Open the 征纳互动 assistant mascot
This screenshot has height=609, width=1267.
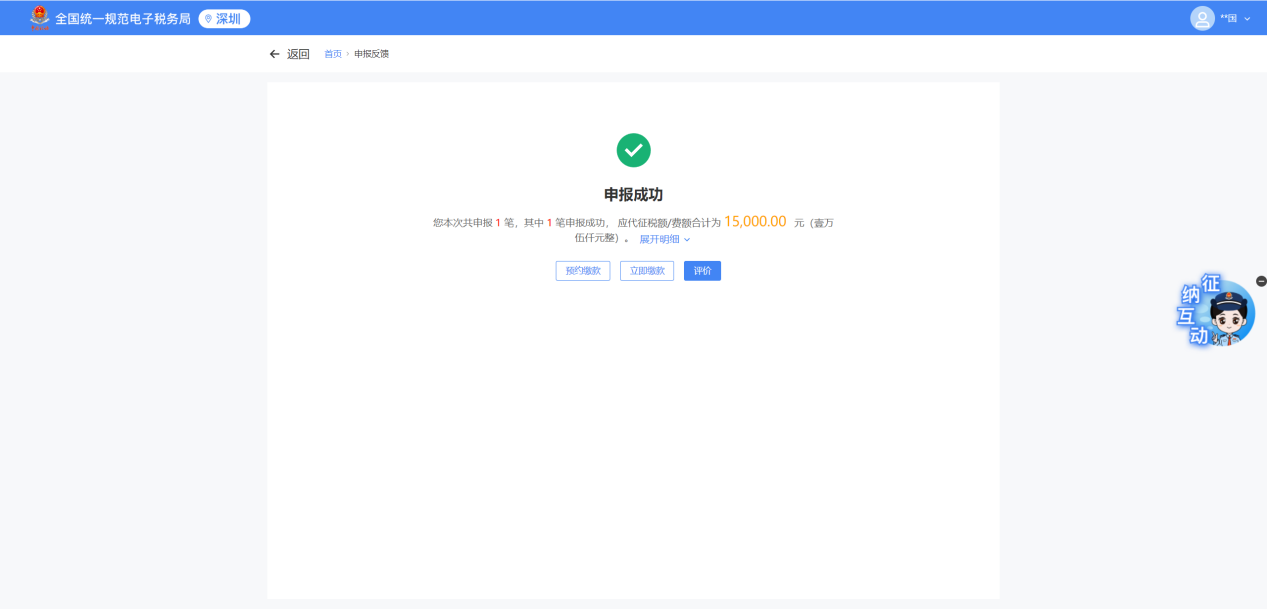coord(1215,313)
